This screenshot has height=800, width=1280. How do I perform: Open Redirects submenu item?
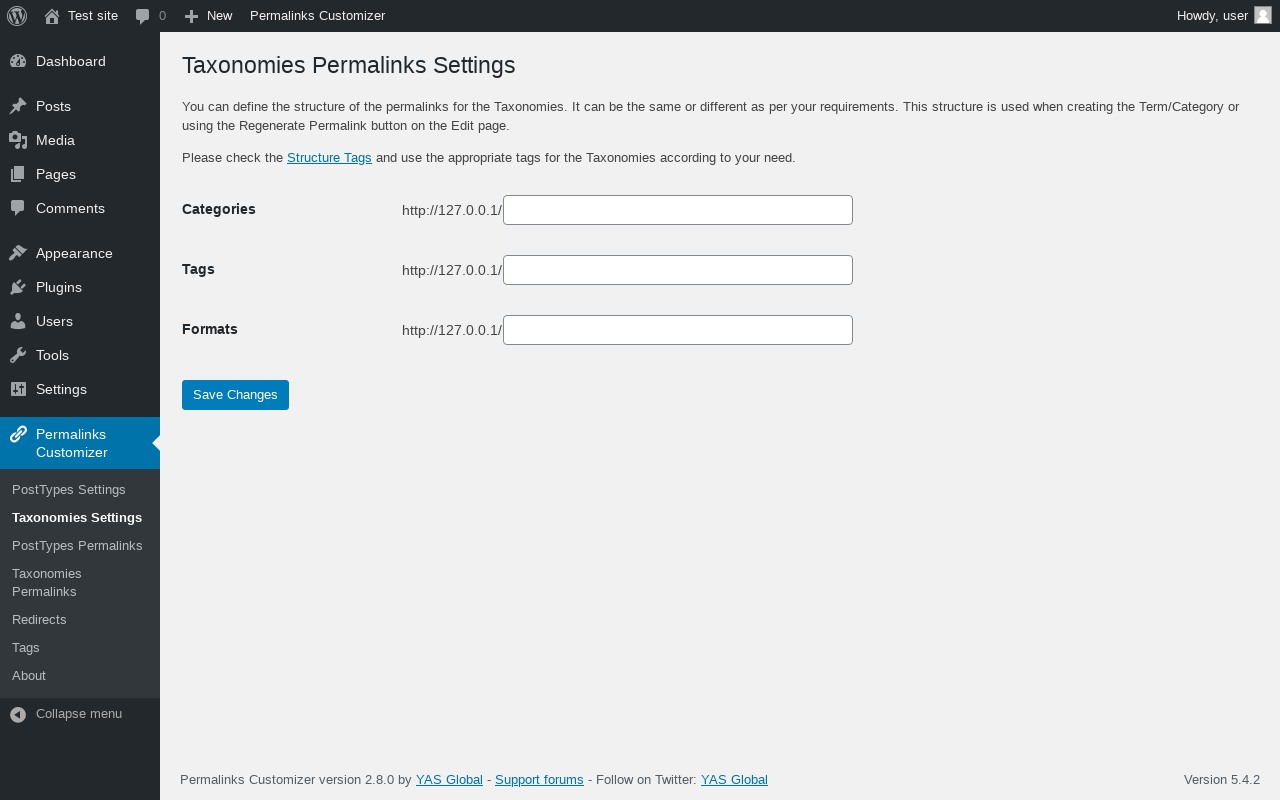click(x=39, y=620)
